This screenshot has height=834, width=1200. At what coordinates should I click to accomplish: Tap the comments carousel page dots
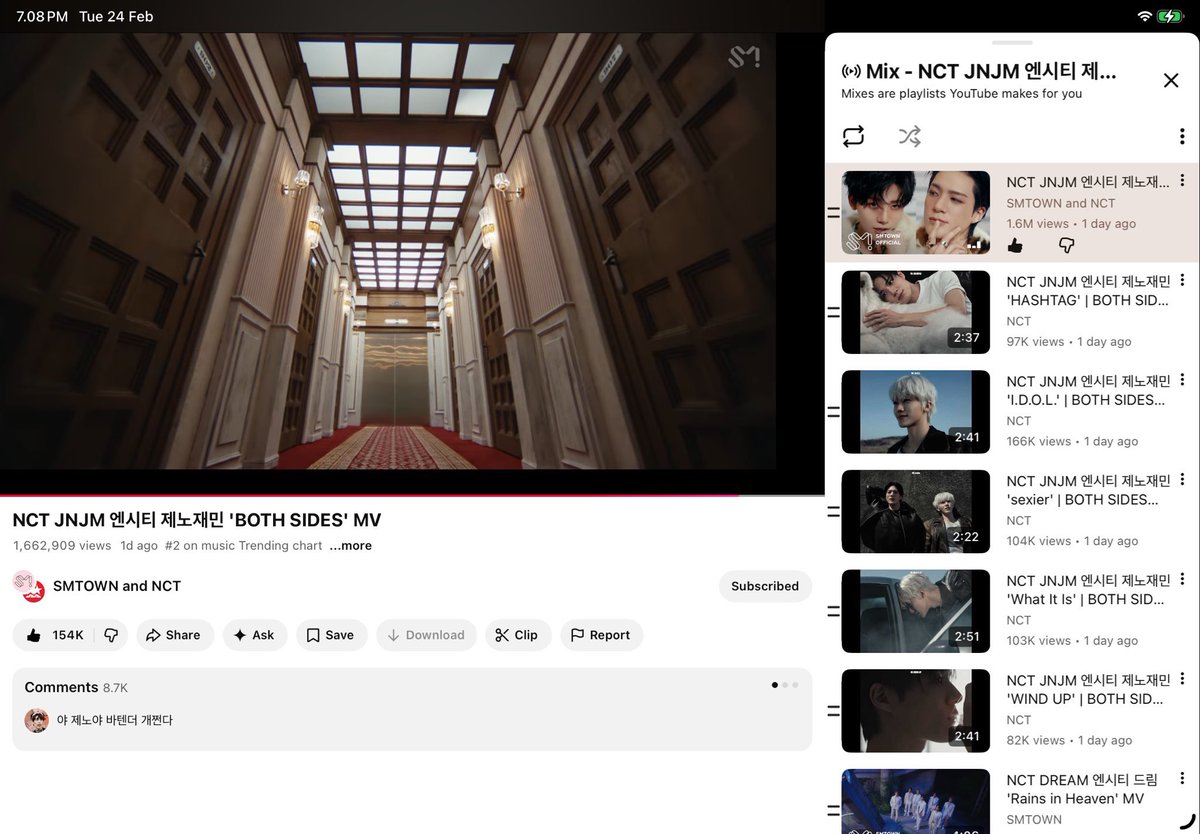pos(785,685)
